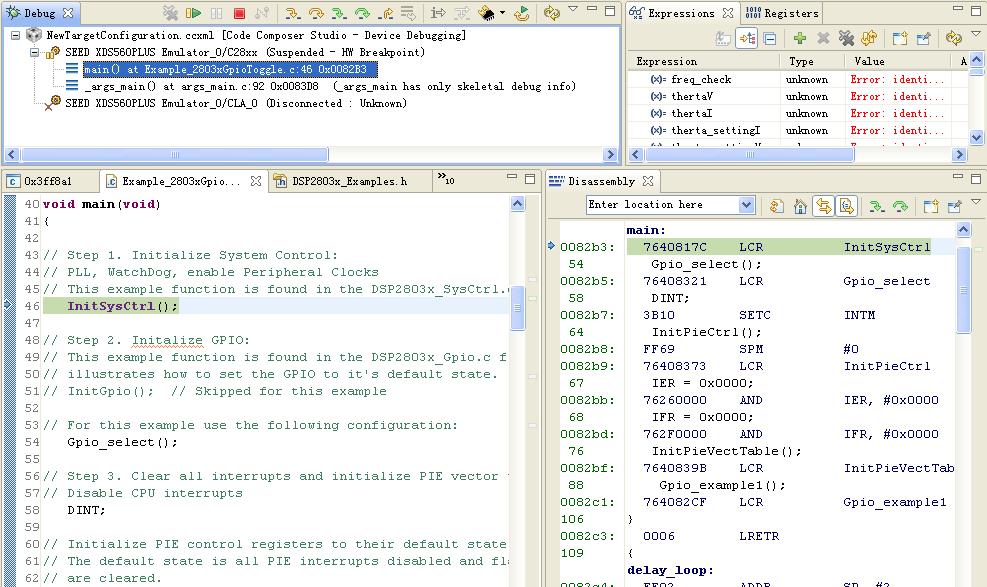Viewport: 987px width, 587px height.
Task: Close the Example_2803xGpio editor tab
Action: pos(256,181)
